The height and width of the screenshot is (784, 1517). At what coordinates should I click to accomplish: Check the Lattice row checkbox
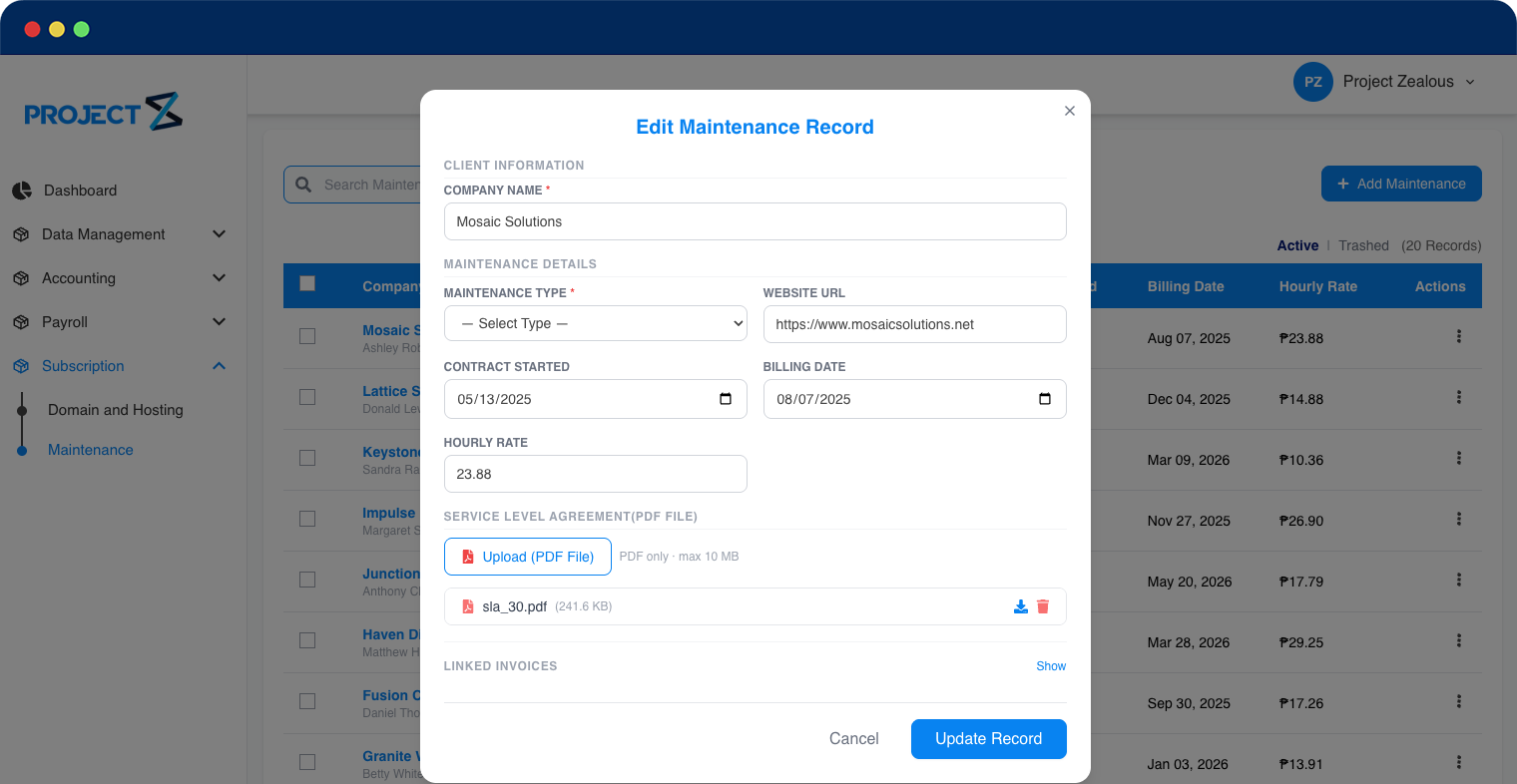[x=307, y=397]
